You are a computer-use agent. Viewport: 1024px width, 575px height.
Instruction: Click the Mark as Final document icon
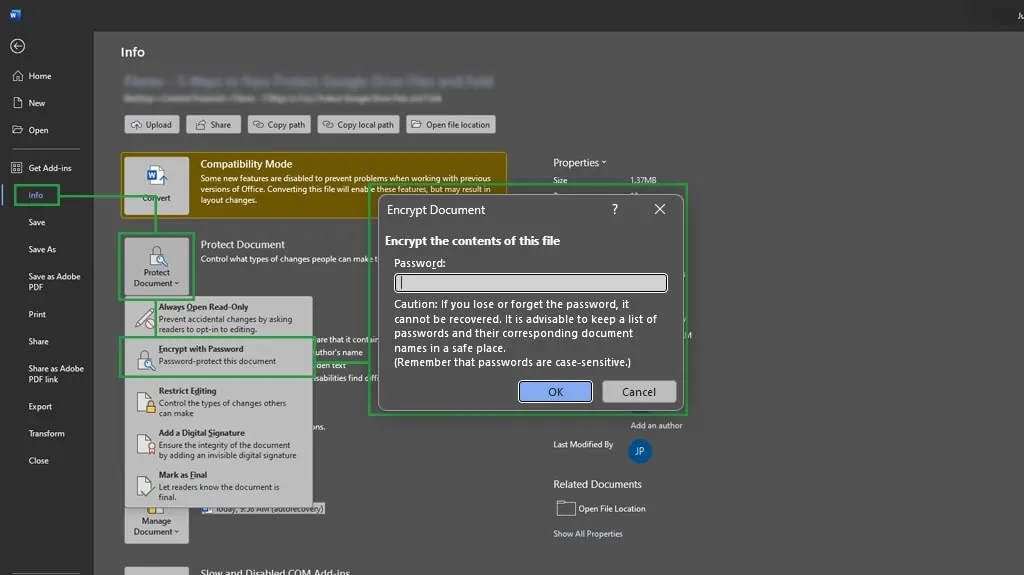tap(144, 486)
